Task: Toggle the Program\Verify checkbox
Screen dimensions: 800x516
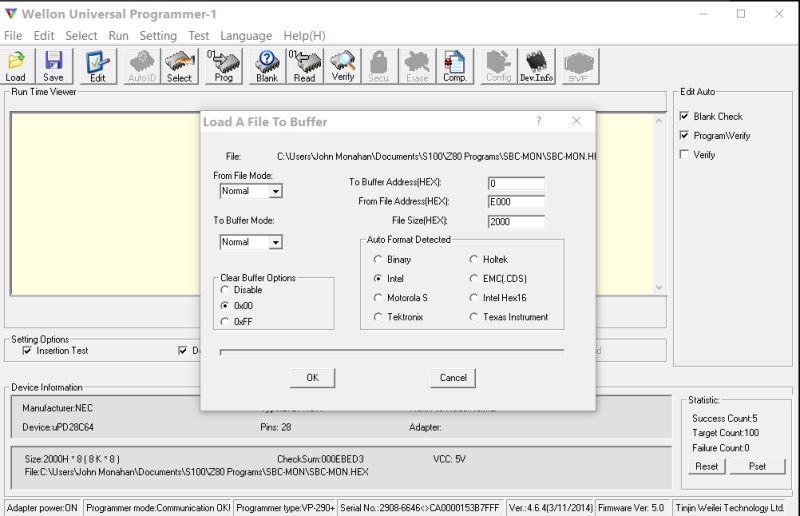Action: [x=684, y=135]
